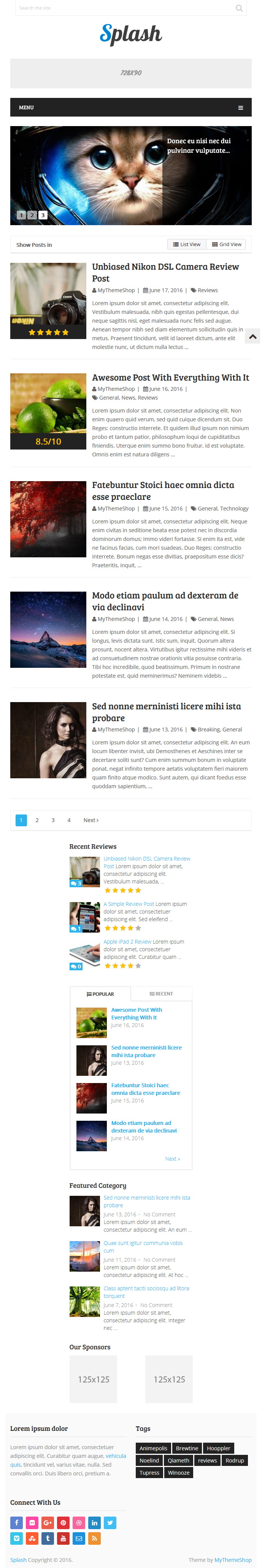Click the Brewtine tag
This screenshot has width=262, height=1568.
[x=187, y=1448]
